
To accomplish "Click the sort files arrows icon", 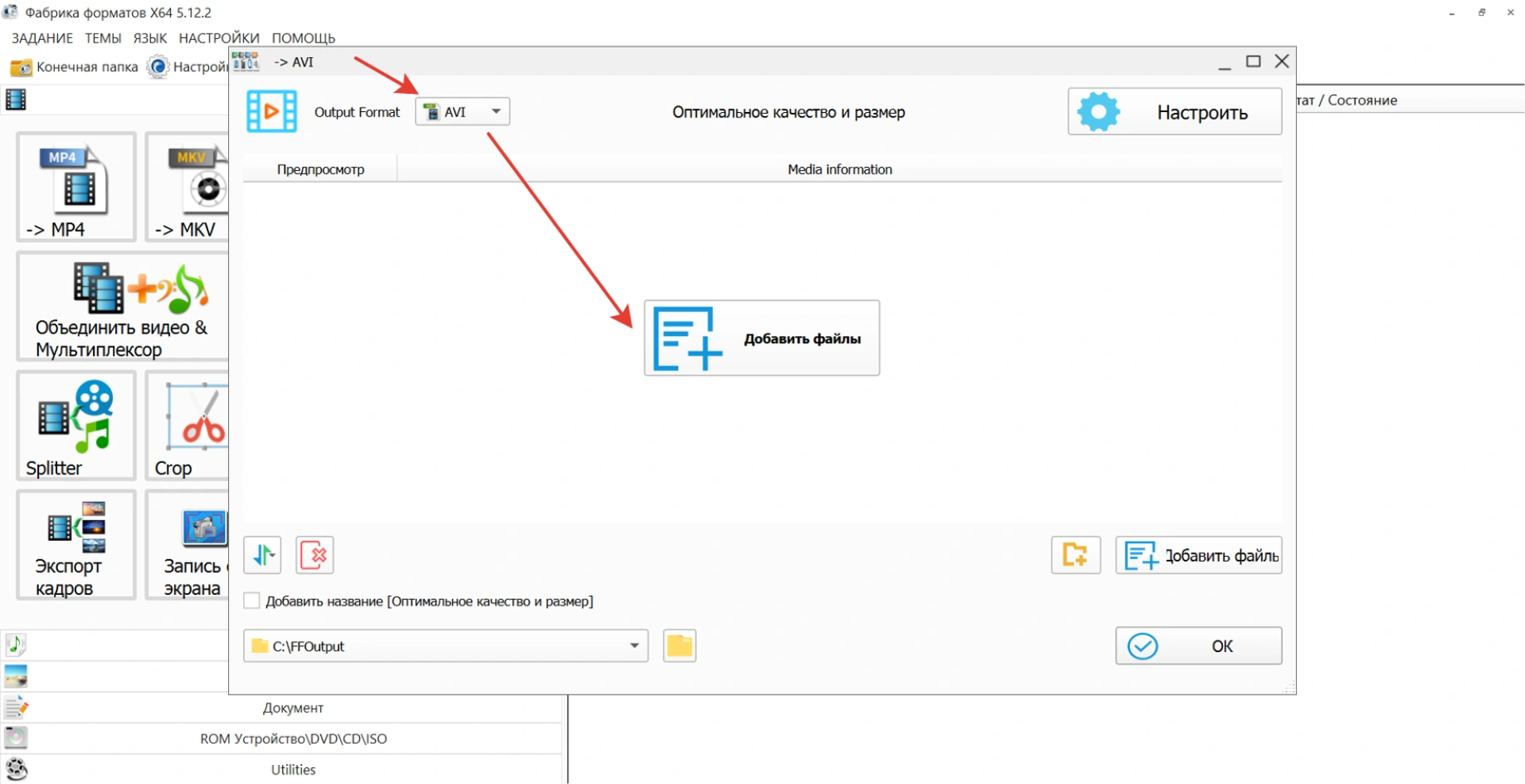I will click(x=262, y=555).
